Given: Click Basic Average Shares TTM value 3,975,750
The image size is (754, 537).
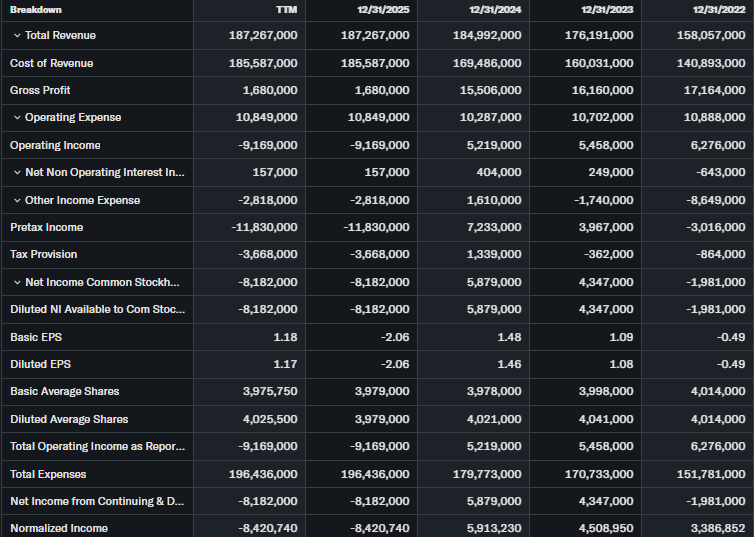Looking at the screenshot, I should pos(264,391).
